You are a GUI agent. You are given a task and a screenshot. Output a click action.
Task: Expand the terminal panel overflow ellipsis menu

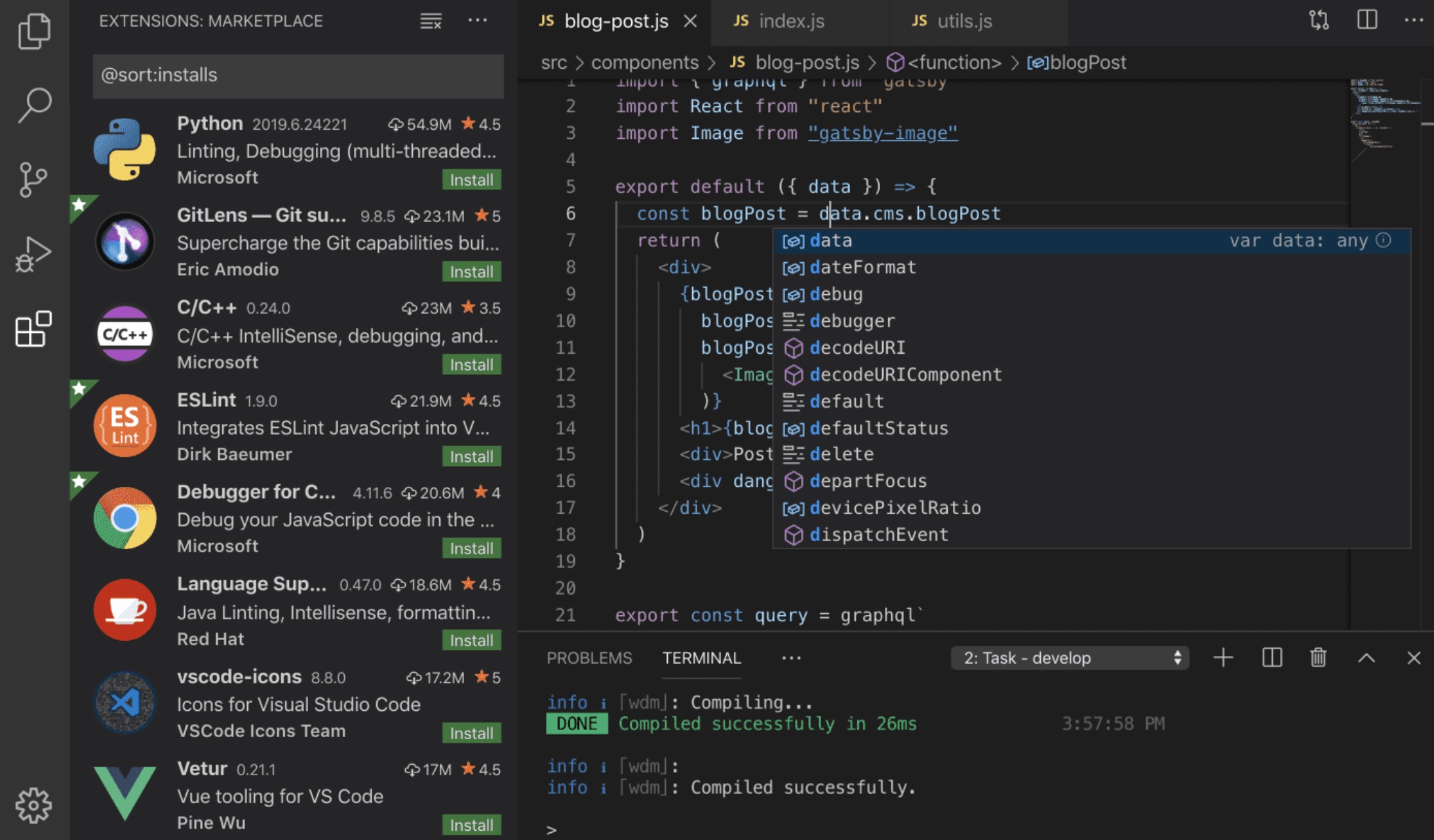point(791,657)
